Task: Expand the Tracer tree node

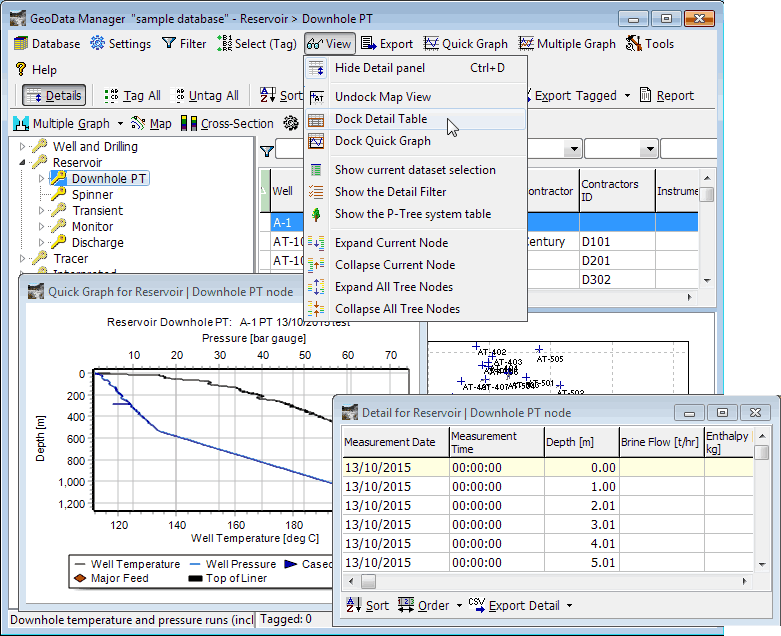Action: click(x=22, y=258)
